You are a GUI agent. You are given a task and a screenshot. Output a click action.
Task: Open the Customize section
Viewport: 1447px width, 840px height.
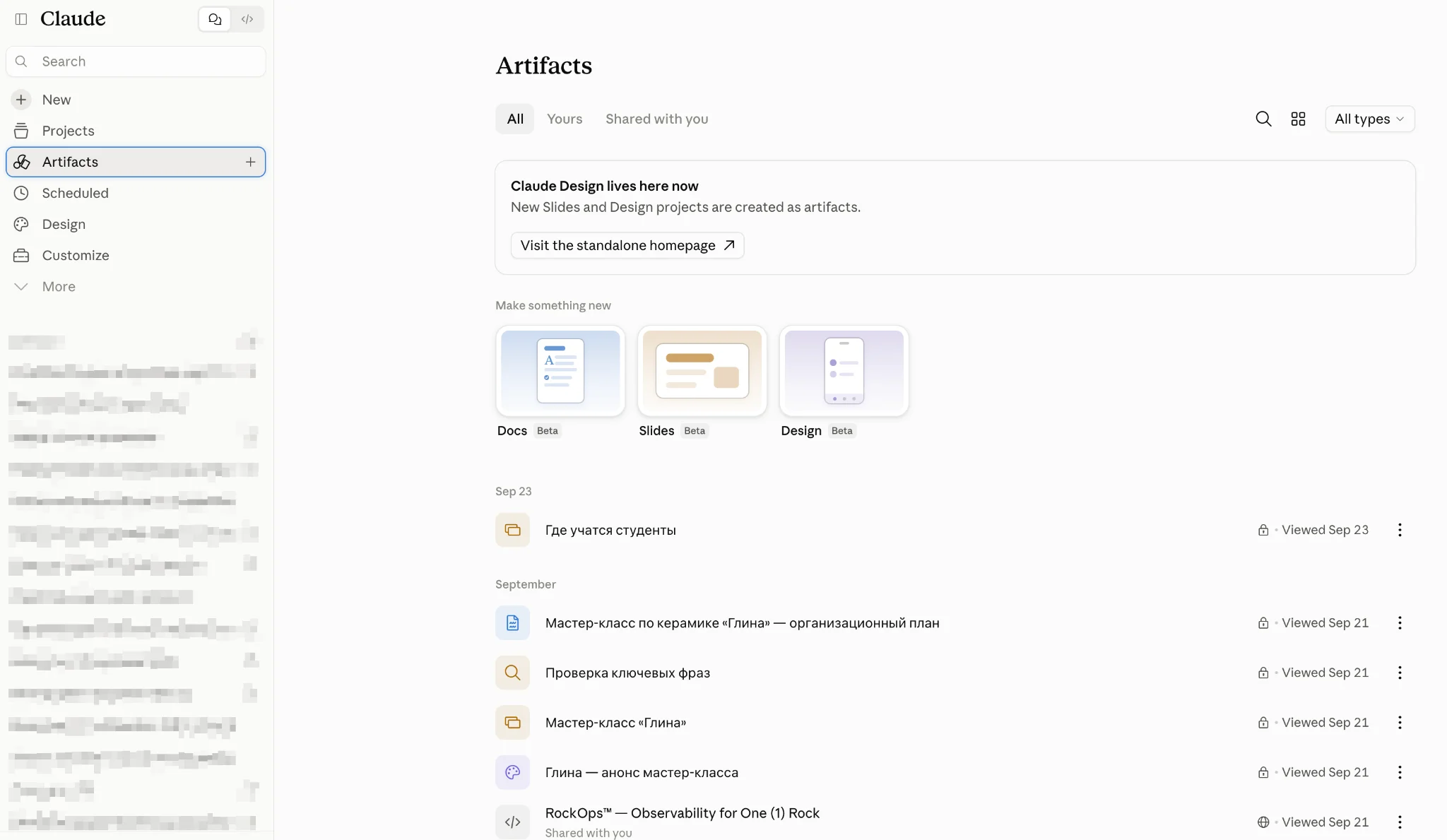[x=136, y=255]
